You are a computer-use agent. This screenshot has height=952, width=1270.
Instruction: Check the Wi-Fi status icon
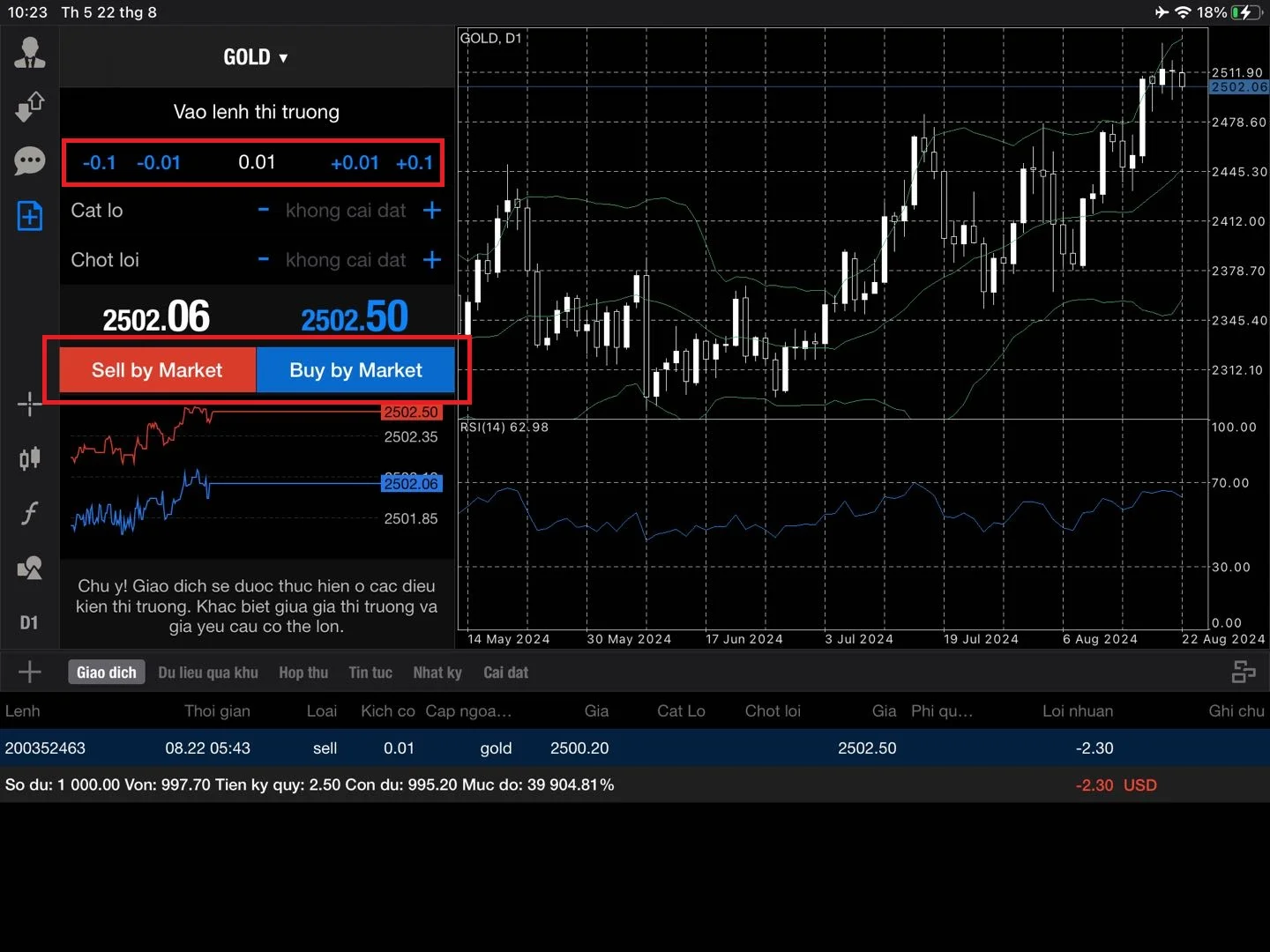[x=1184, y=12]
